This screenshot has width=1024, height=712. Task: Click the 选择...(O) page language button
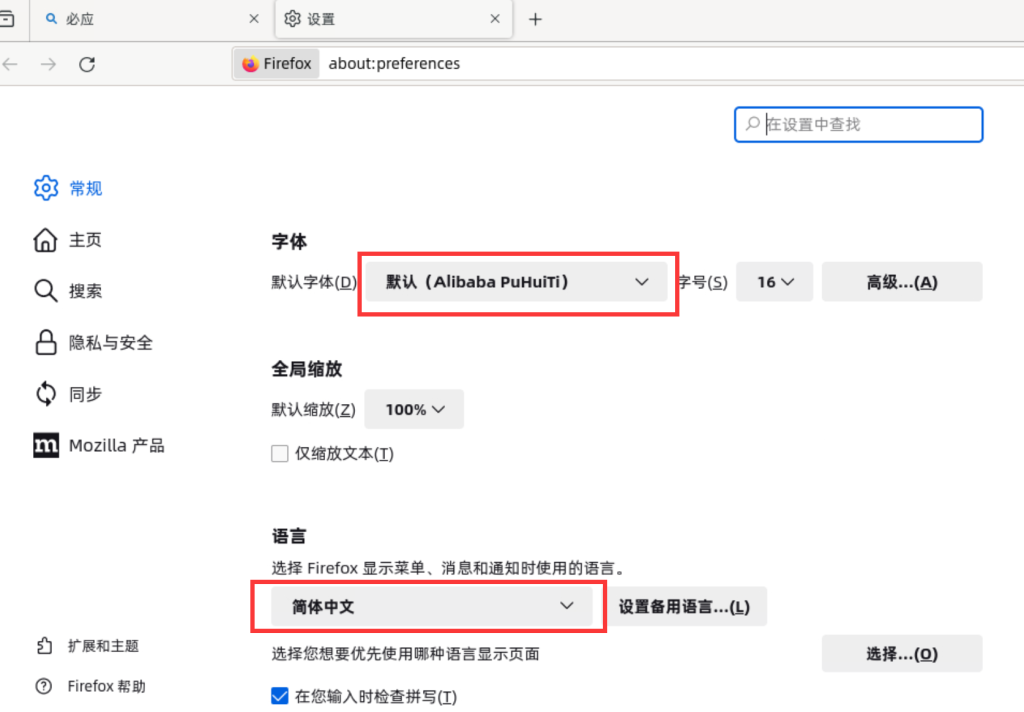click(x=902, y=653)
